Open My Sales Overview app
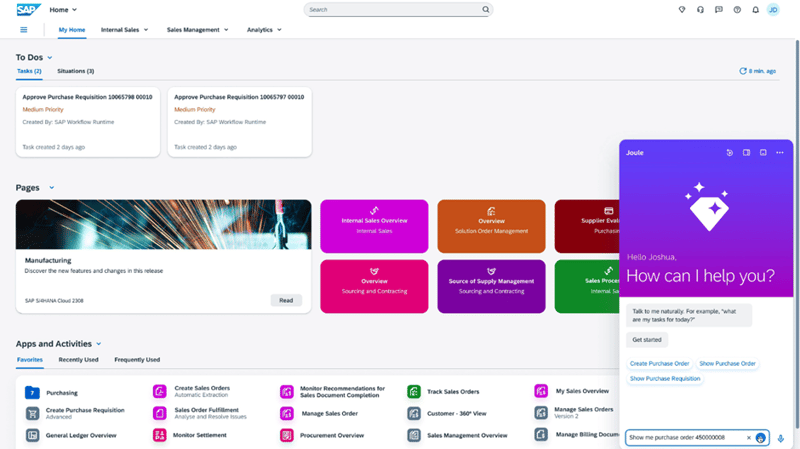 click(571, 391)
